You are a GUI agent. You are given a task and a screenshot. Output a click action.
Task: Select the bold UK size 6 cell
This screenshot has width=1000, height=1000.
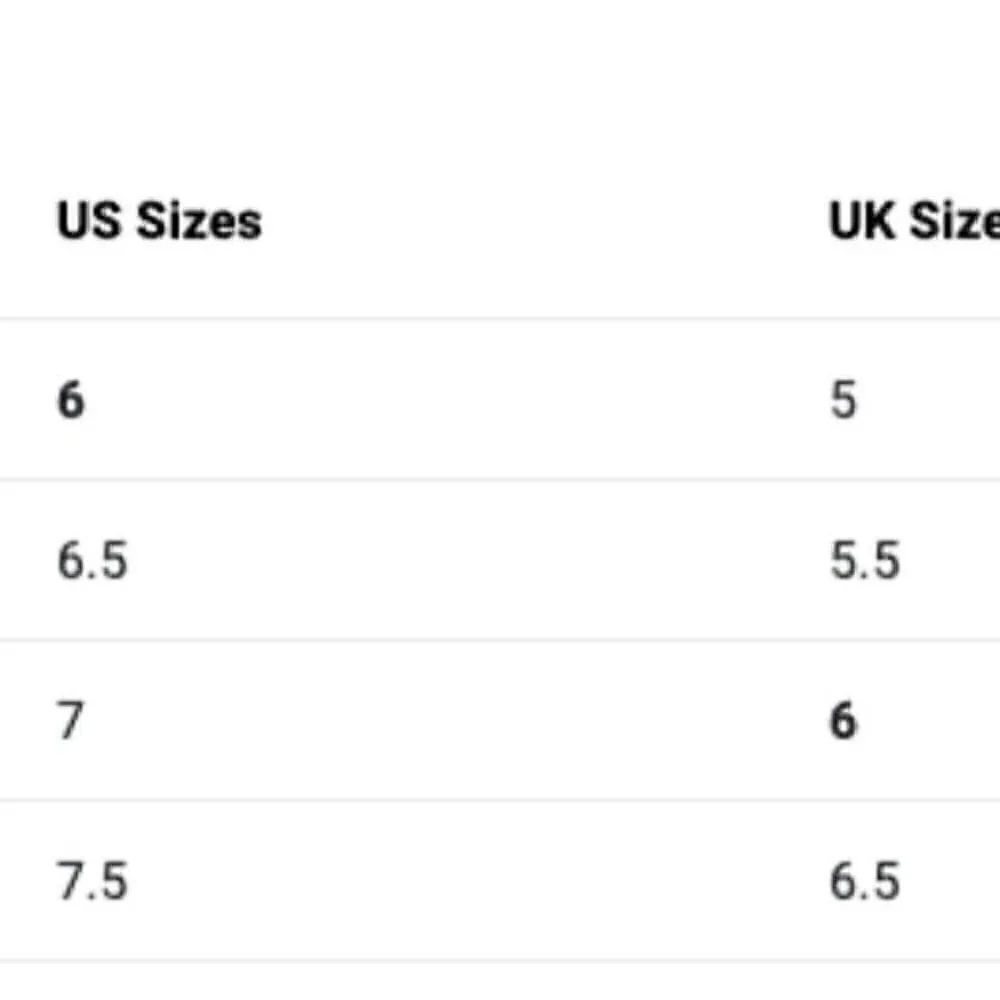[x=843, y=721]
